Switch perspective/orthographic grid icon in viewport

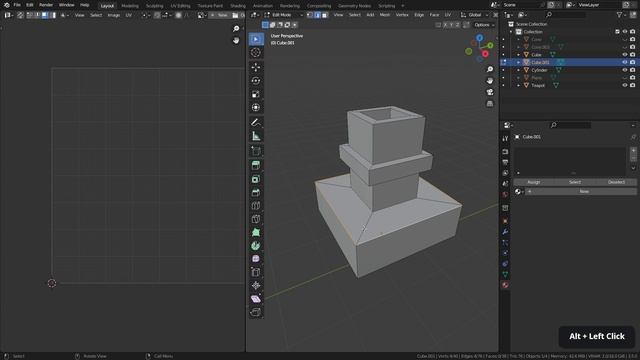click(490, 104)
